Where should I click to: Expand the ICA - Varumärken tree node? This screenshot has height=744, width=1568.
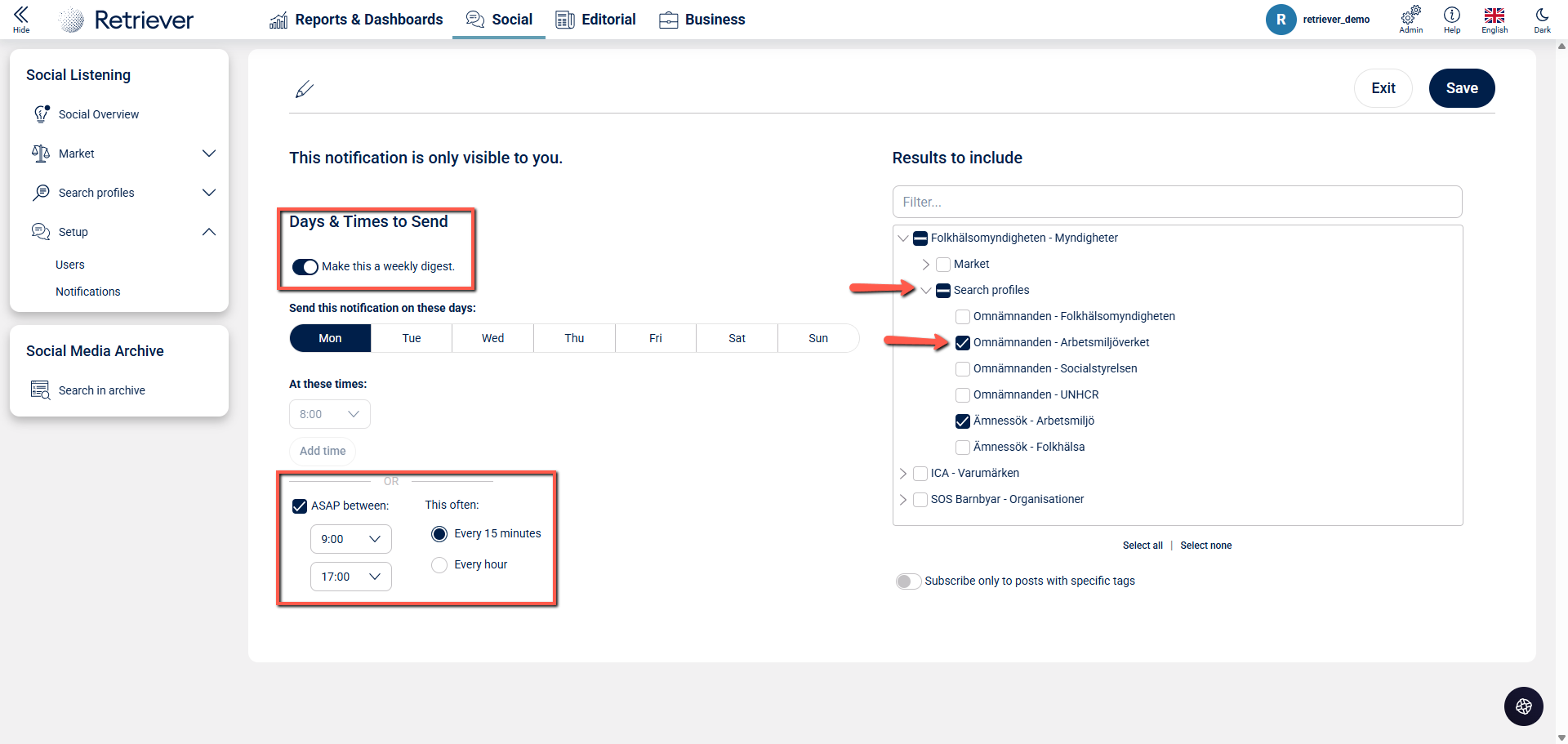pos(902,474)
